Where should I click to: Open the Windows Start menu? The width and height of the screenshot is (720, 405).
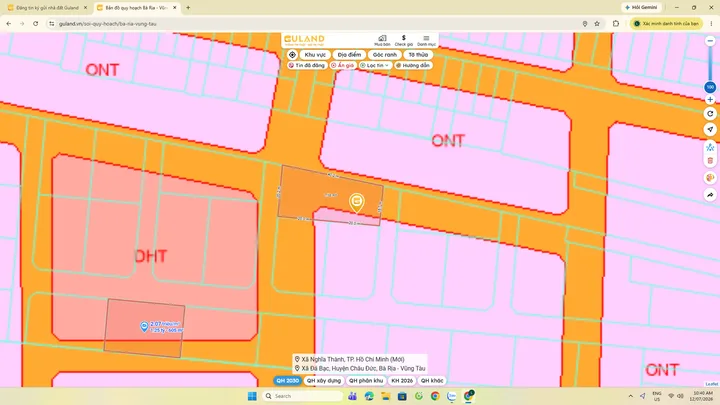pyautogui.click(x=252, y=396)
